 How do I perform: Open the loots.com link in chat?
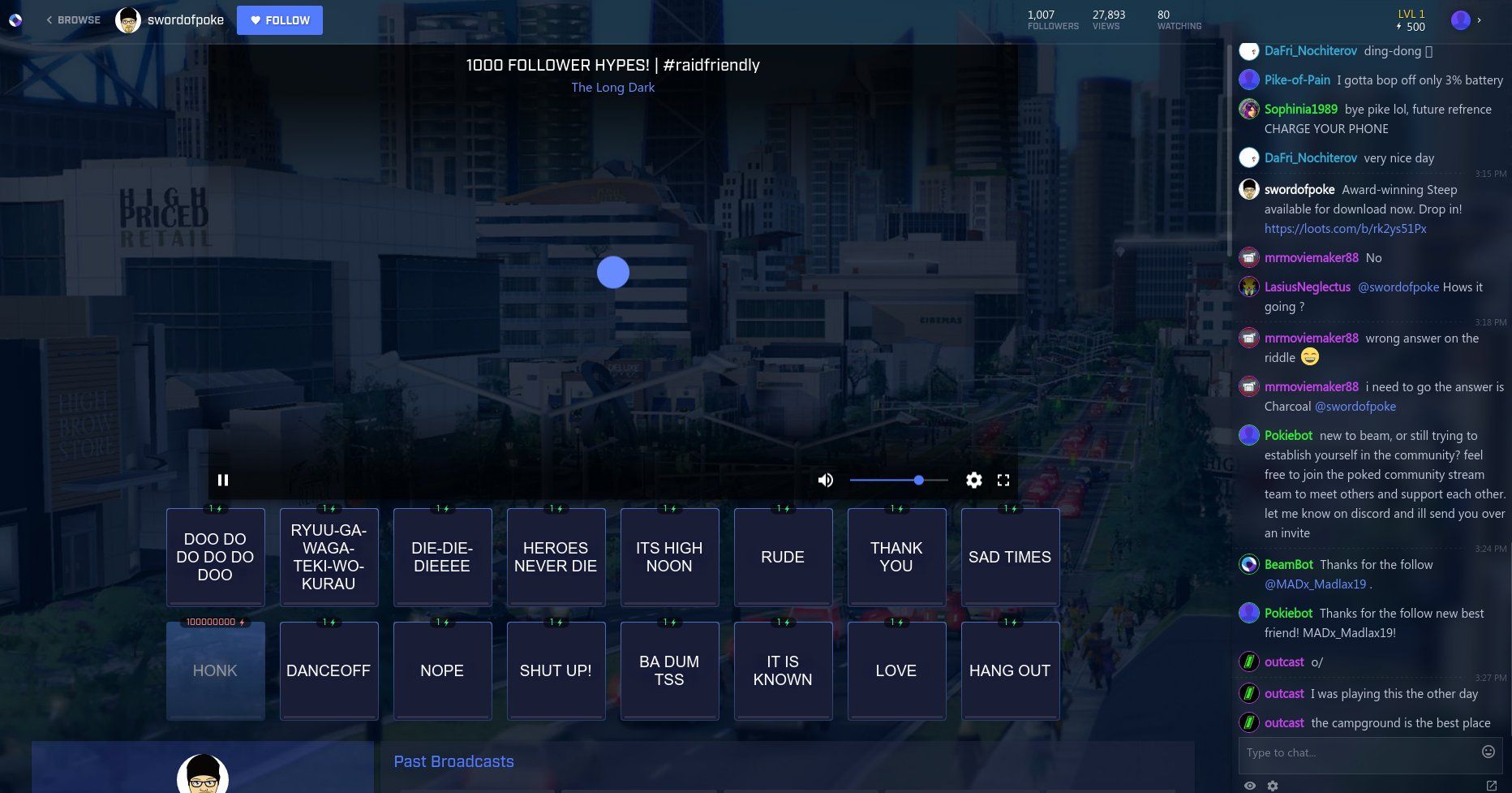[1345, 229]
